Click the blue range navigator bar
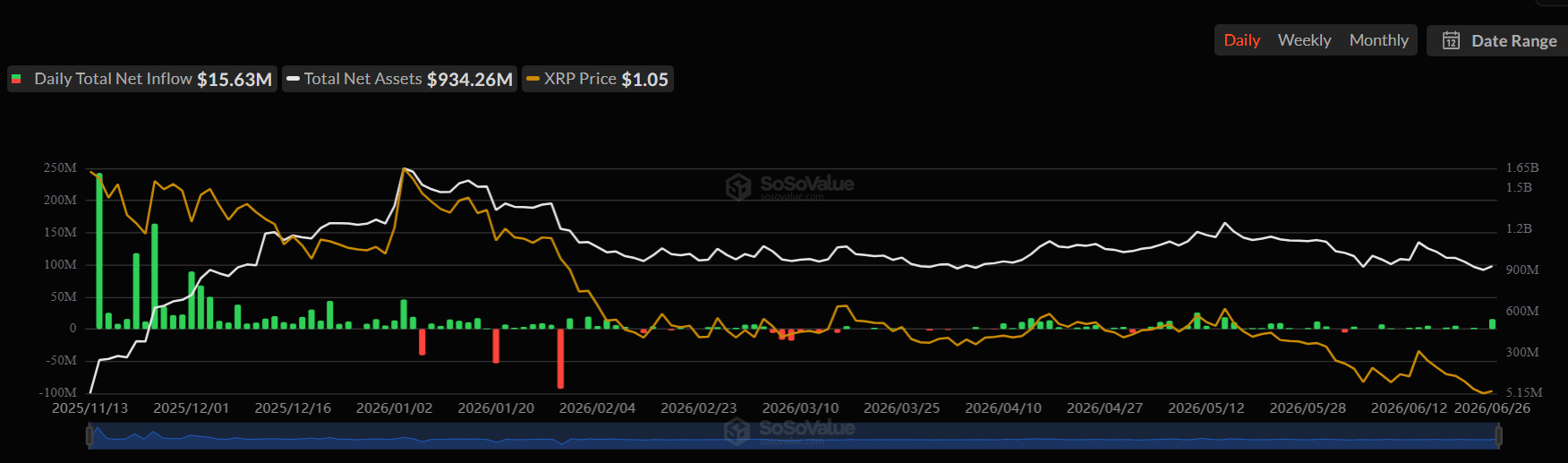The width and height of the screenshot is (1568, 463). 794,436
